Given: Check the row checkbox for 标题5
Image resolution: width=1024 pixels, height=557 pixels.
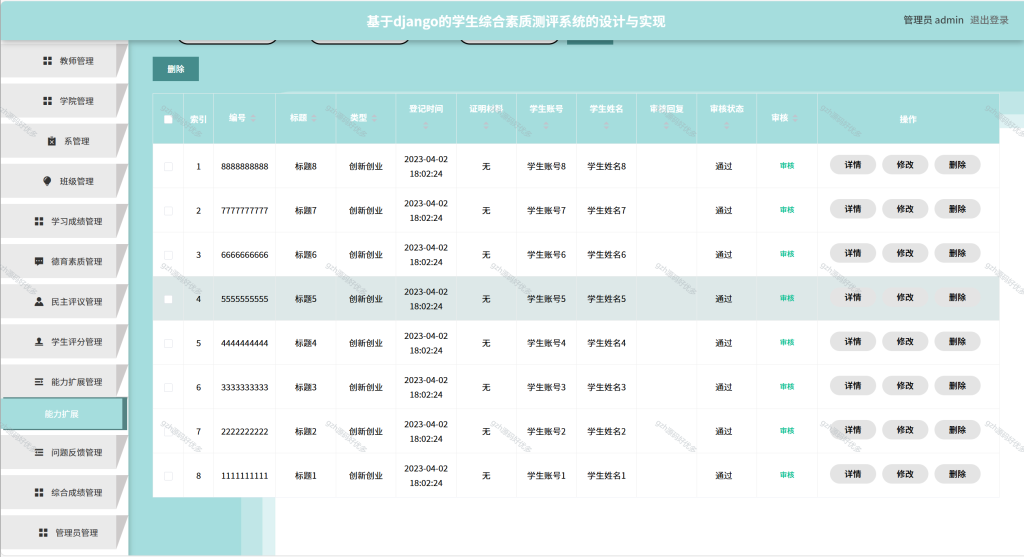Looking at the screenshot, I should (168, 299).
